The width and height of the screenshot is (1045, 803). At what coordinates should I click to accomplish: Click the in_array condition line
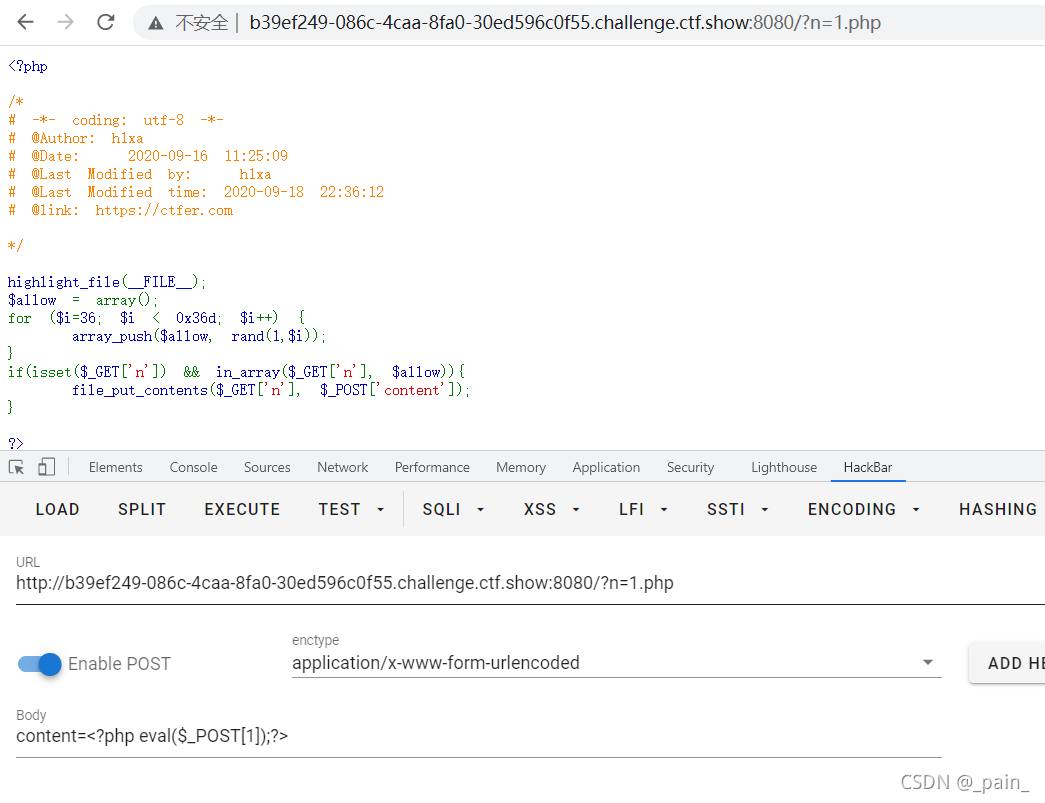(237, 372)
